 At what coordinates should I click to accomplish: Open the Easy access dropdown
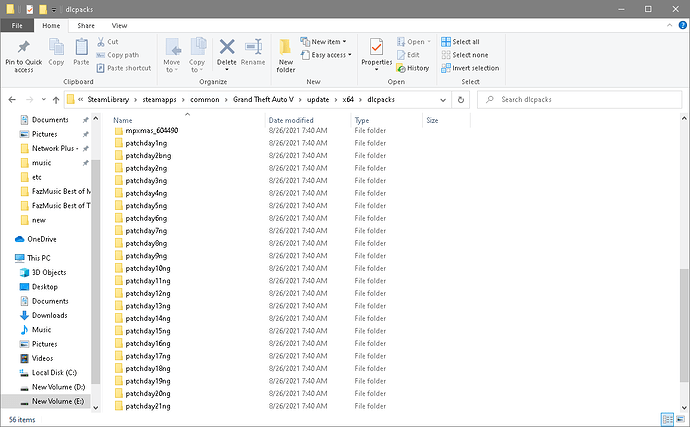(x=326, y=55)
